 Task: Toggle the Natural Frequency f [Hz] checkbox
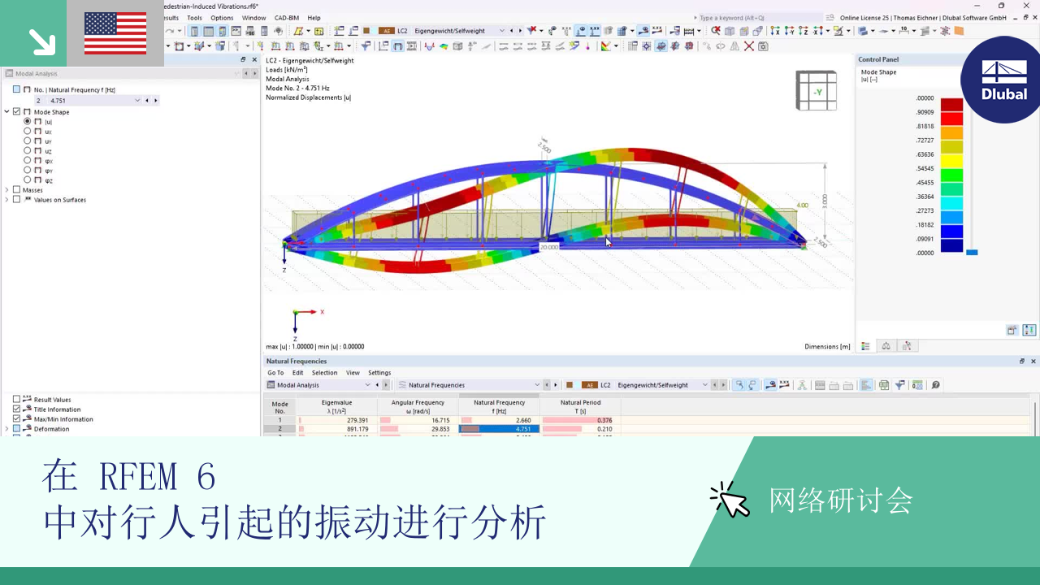[x=17, y=90]
